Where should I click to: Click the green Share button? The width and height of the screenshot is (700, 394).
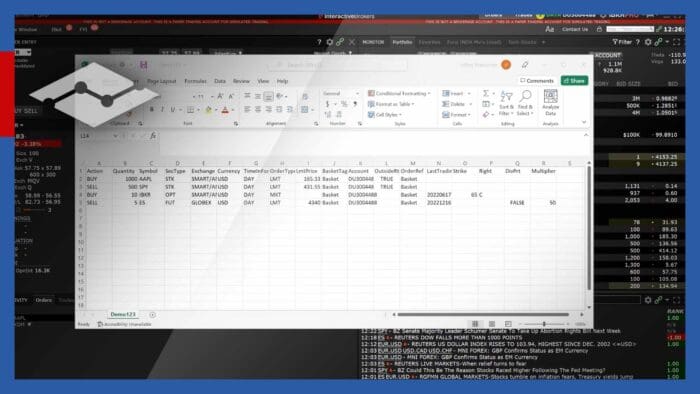pyautogui.click(x=575, y=81)
